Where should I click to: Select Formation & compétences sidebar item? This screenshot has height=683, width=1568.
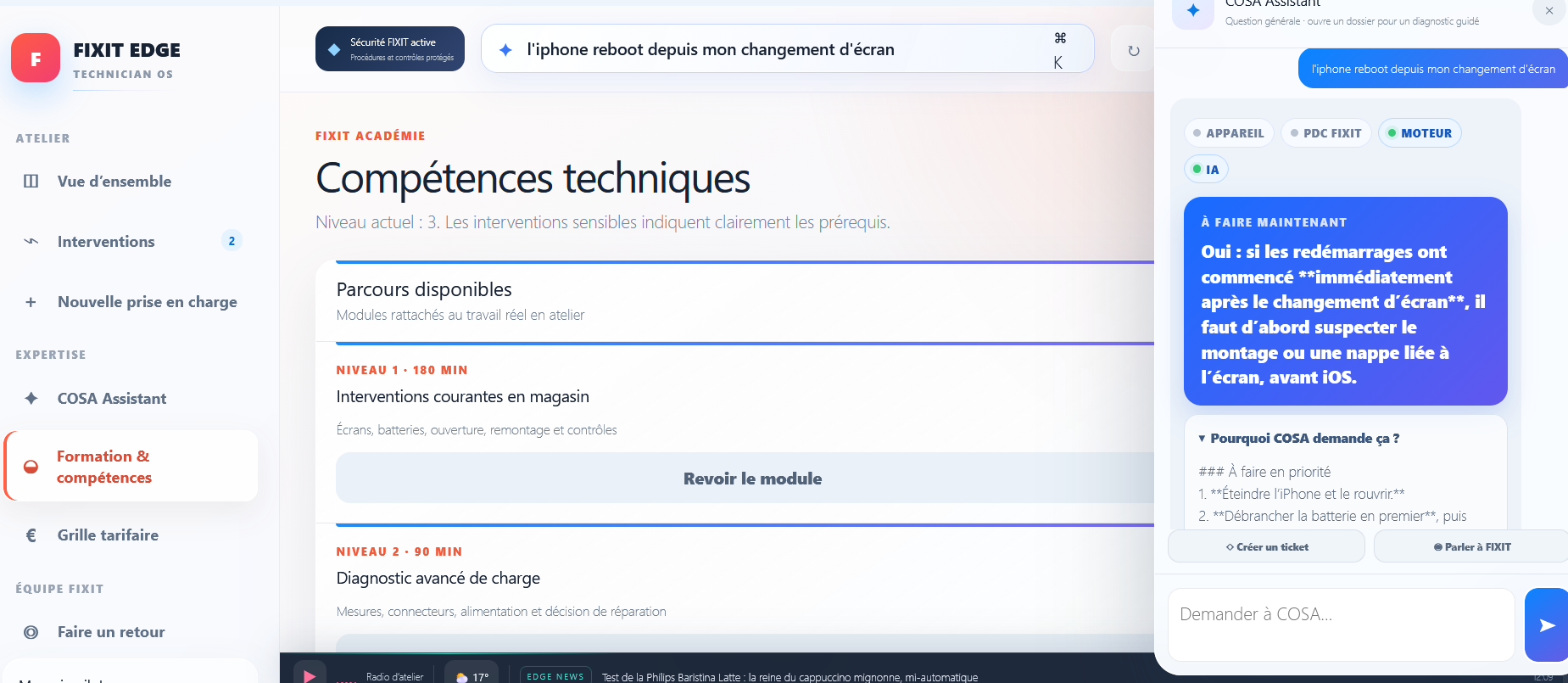pos(131,466)
